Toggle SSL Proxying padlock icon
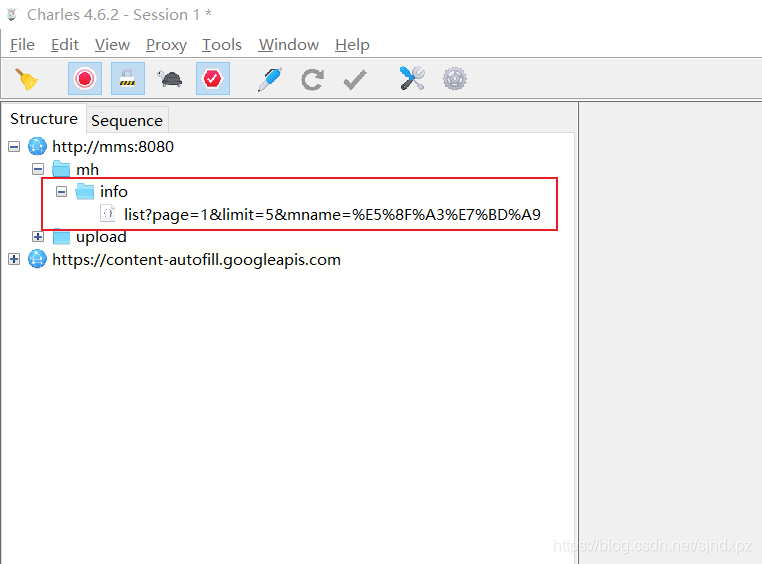762x564 pixels. pyautogui.click(x=127, y=78)
